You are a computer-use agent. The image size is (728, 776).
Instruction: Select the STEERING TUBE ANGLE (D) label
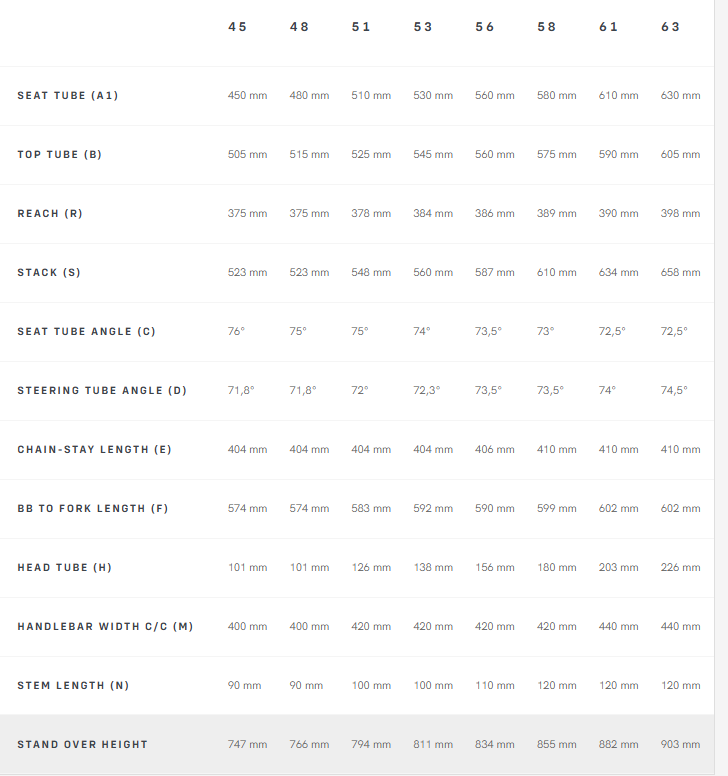tap(102, 391)
